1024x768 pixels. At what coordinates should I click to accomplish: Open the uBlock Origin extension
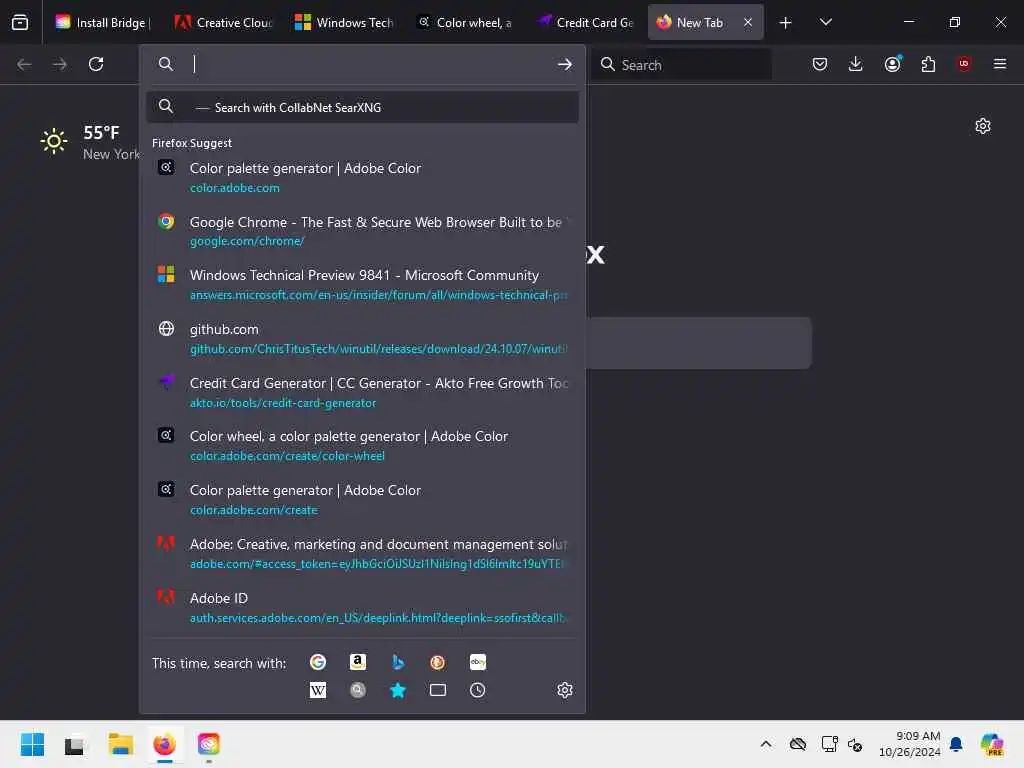(964, 64)
